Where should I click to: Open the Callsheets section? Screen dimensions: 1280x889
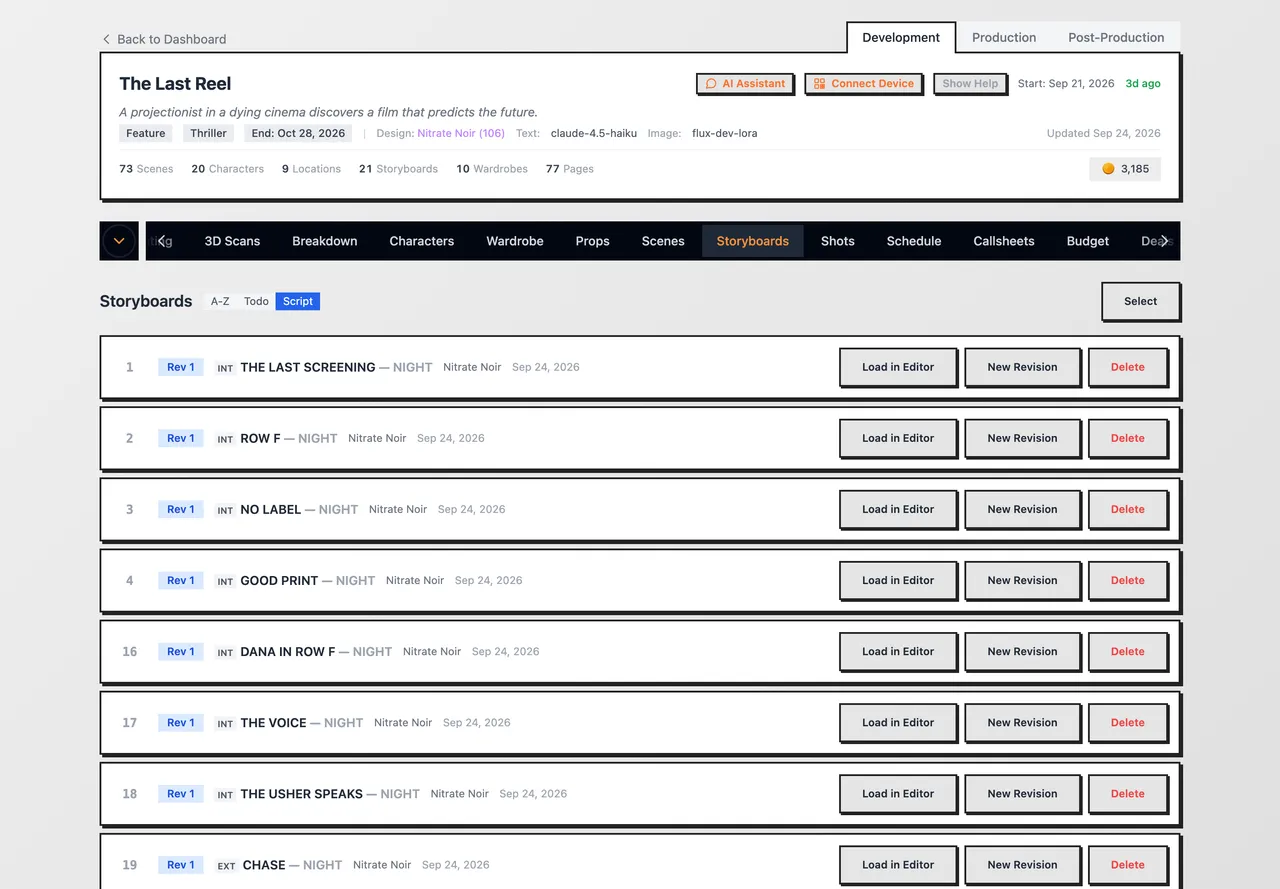coord(1004,241)
